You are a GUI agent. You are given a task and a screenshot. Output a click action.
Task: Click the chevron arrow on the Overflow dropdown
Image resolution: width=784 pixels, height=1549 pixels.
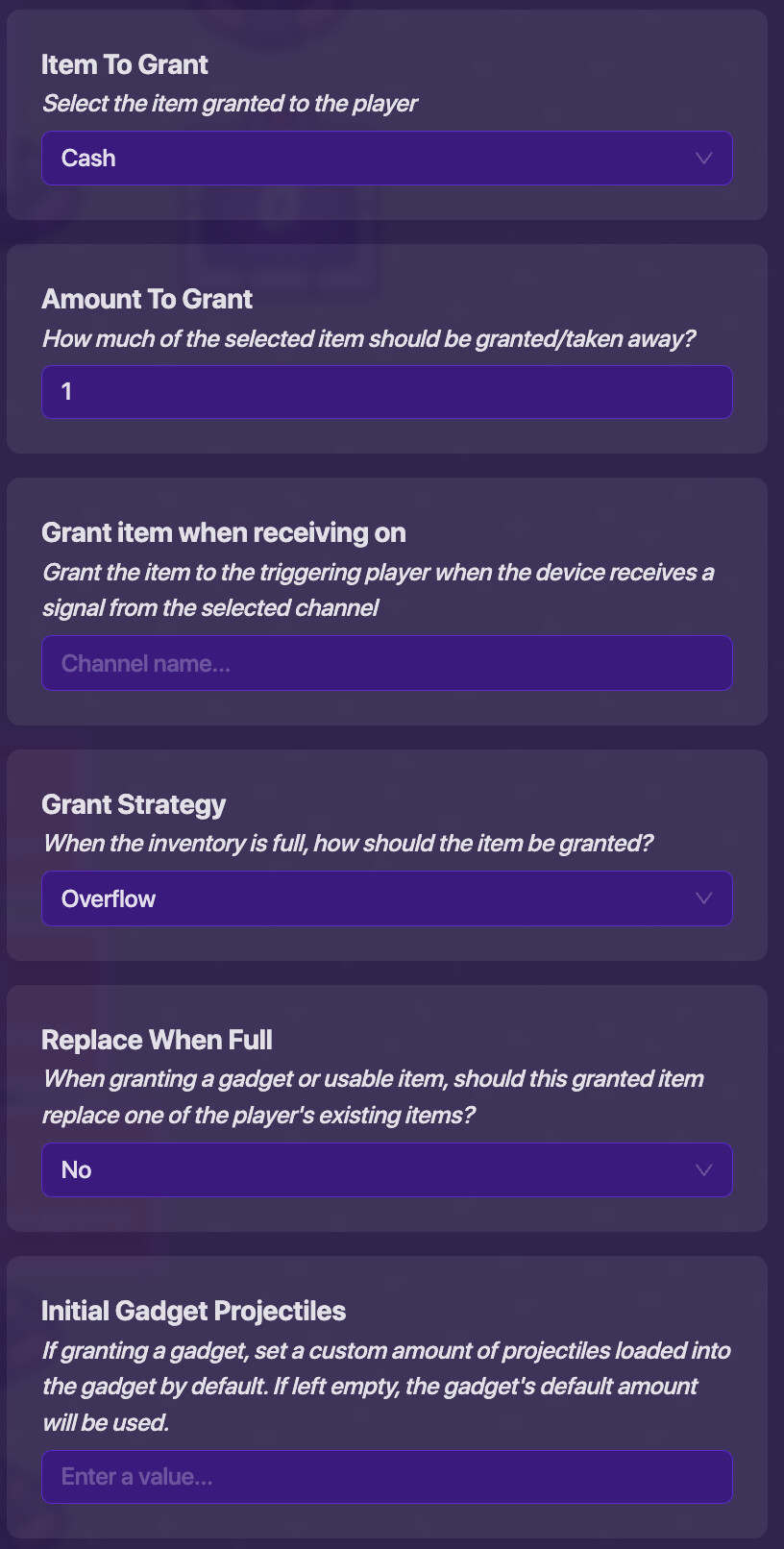click(x=703, y=899)
